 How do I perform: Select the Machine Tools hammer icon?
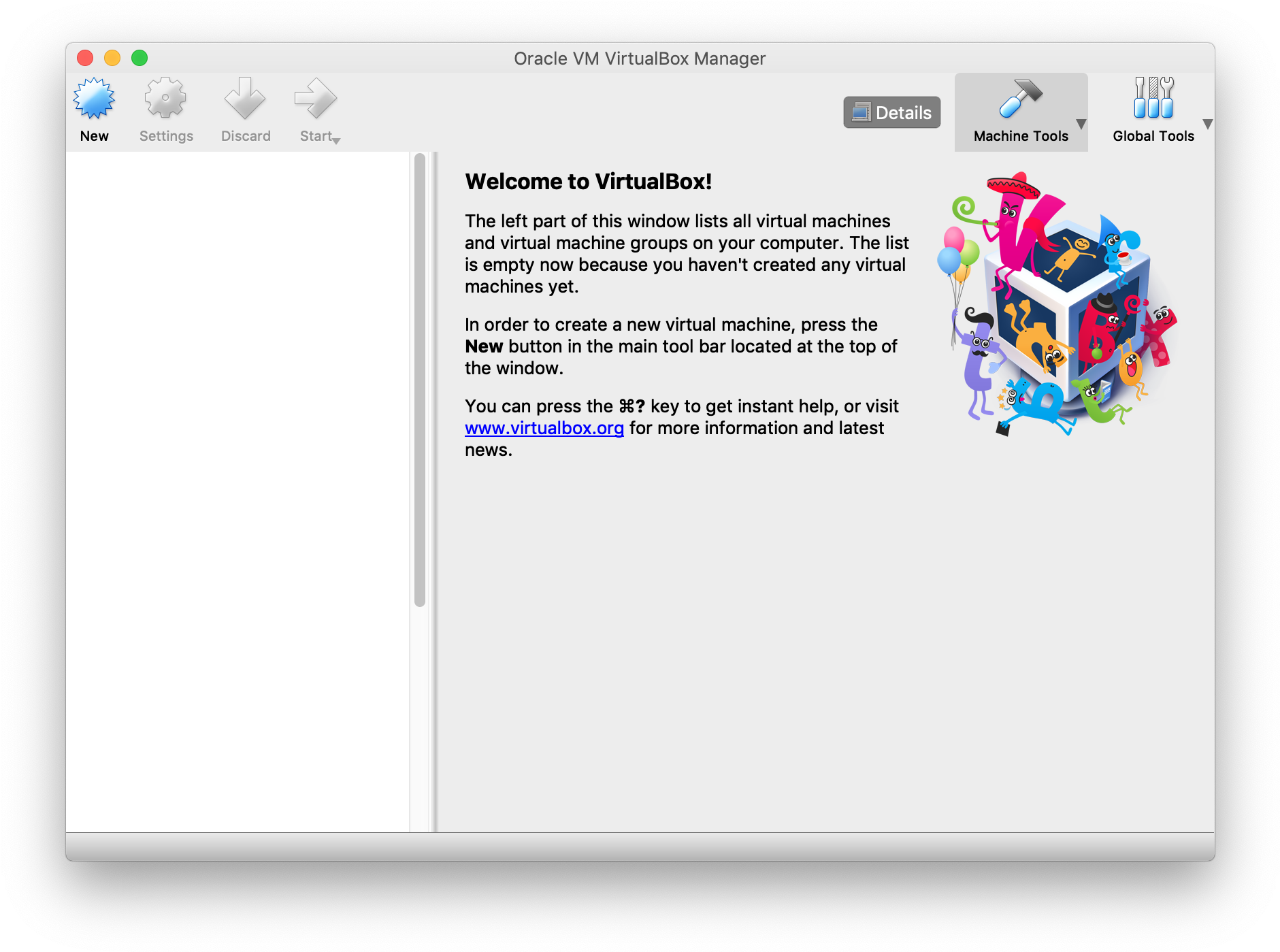click(x=1020, y=99)
